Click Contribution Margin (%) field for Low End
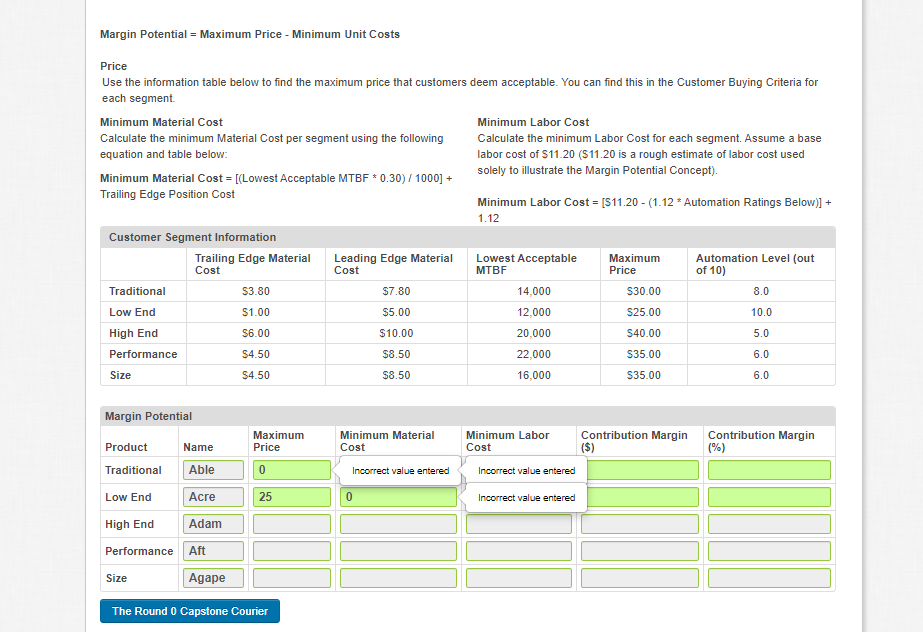This screenshot has width=923, height=632. pyautogui.click(x=768, y=496)
